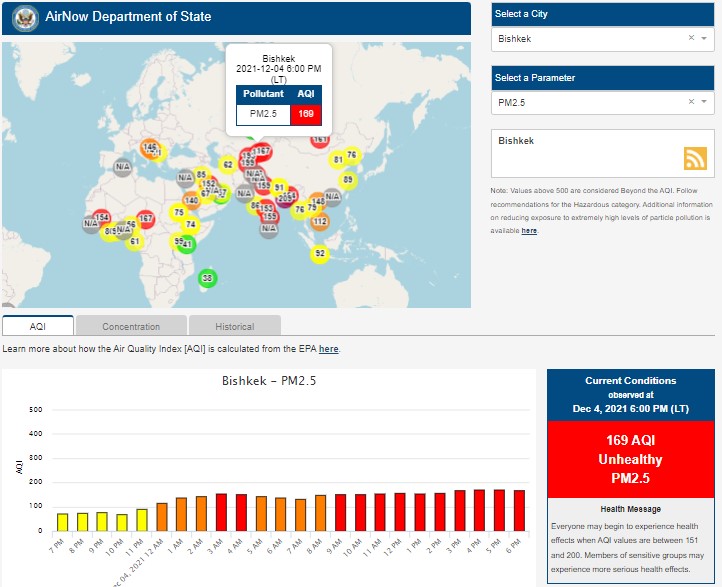
Task: Click the orange 112 map marker
Action: click(319, 221)
